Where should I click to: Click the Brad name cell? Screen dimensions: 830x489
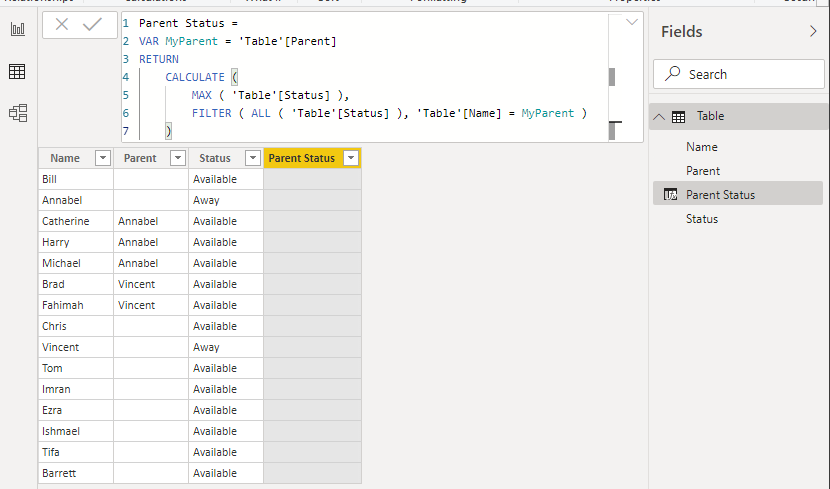click(x=76, y=284)
